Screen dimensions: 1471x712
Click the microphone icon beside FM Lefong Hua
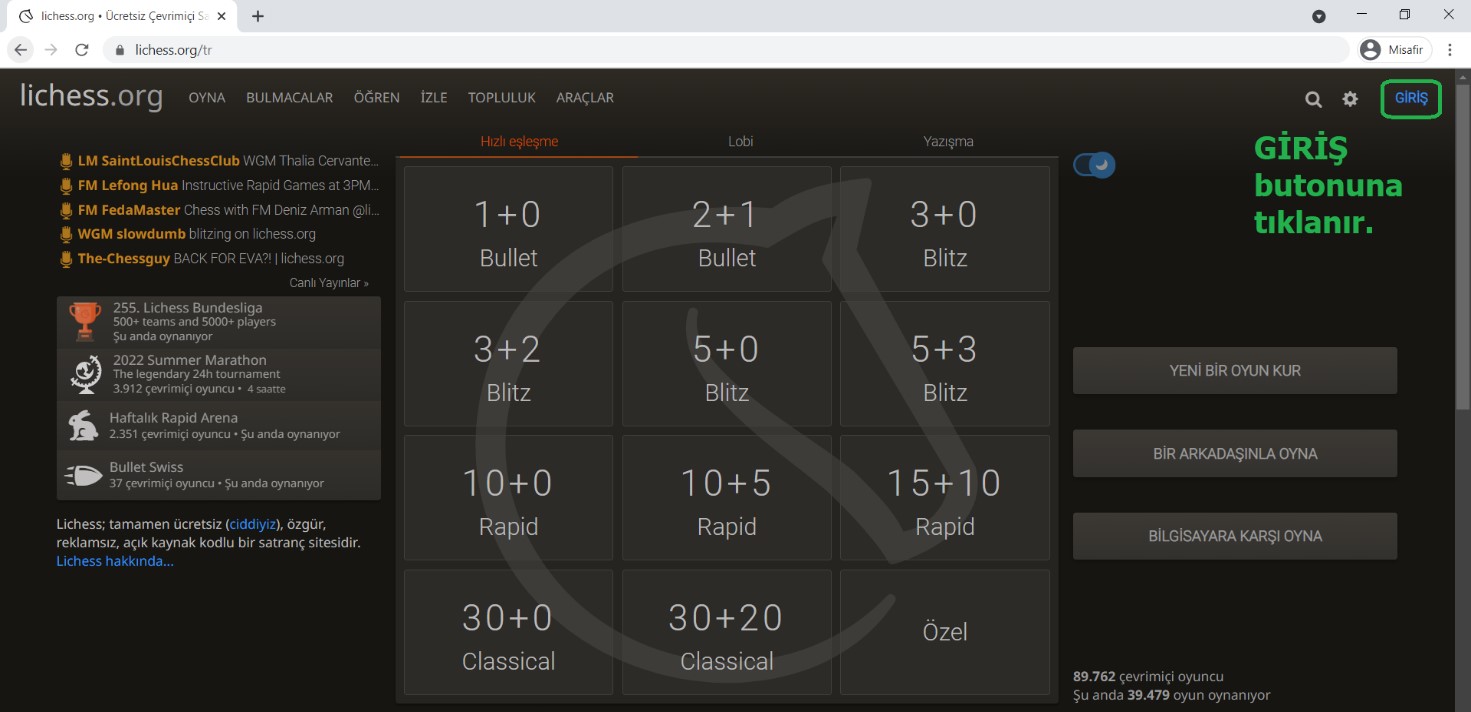(x=66, y=185)
